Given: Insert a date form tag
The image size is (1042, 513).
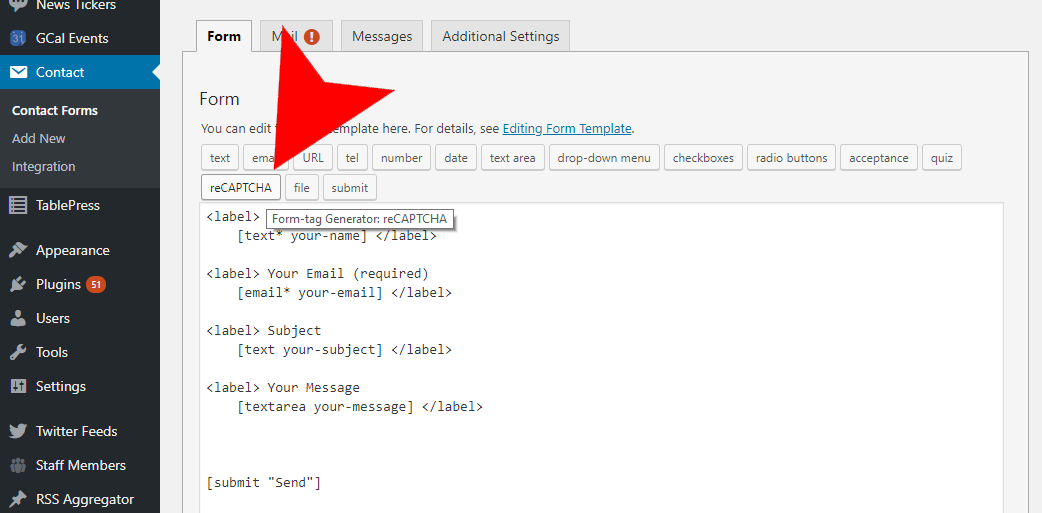Looking at the screenshot, I should coord(456,158).
